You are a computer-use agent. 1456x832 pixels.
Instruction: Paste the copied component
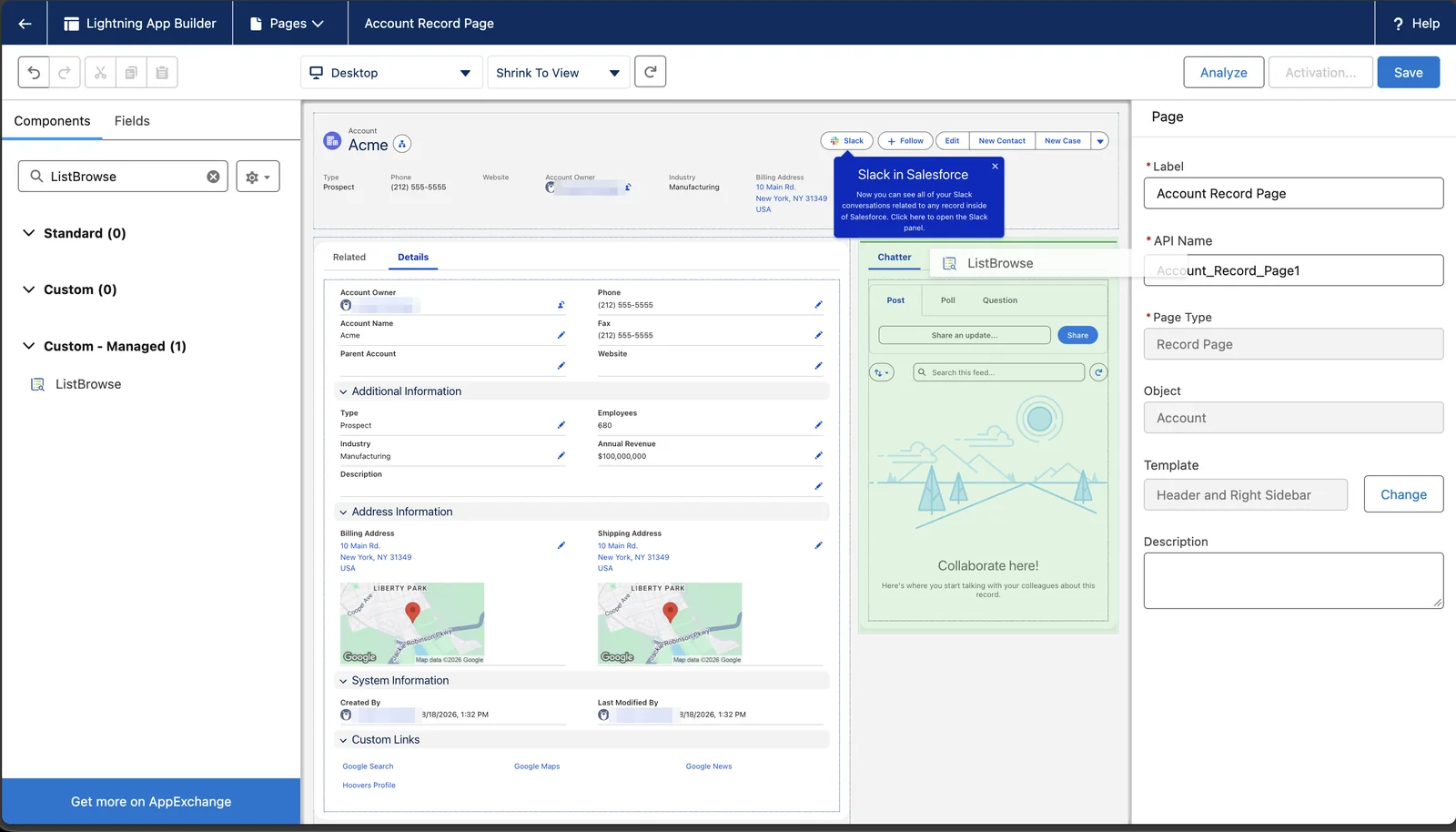(162, 73)
